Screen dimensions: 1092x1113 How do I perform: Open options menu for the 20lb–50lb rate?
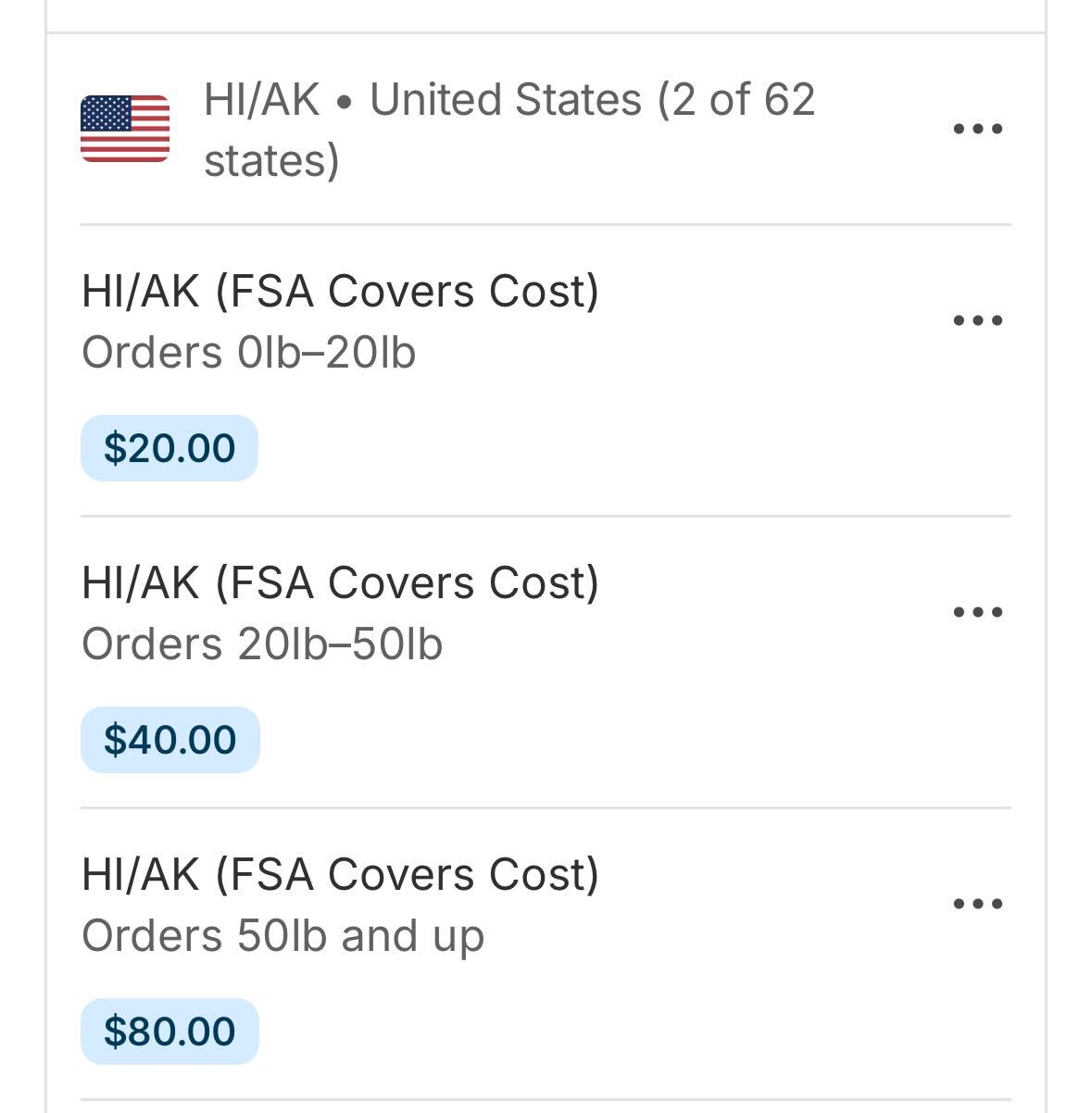tap(978, 613)
